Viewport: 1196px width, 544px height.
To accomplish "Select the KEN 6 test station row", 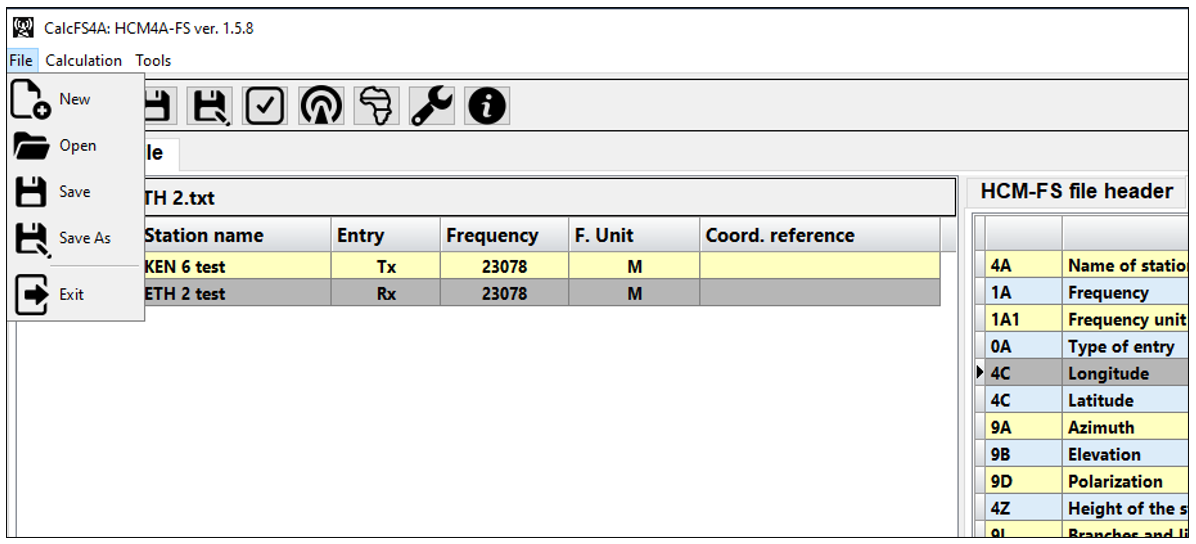I will coord(542,266).
